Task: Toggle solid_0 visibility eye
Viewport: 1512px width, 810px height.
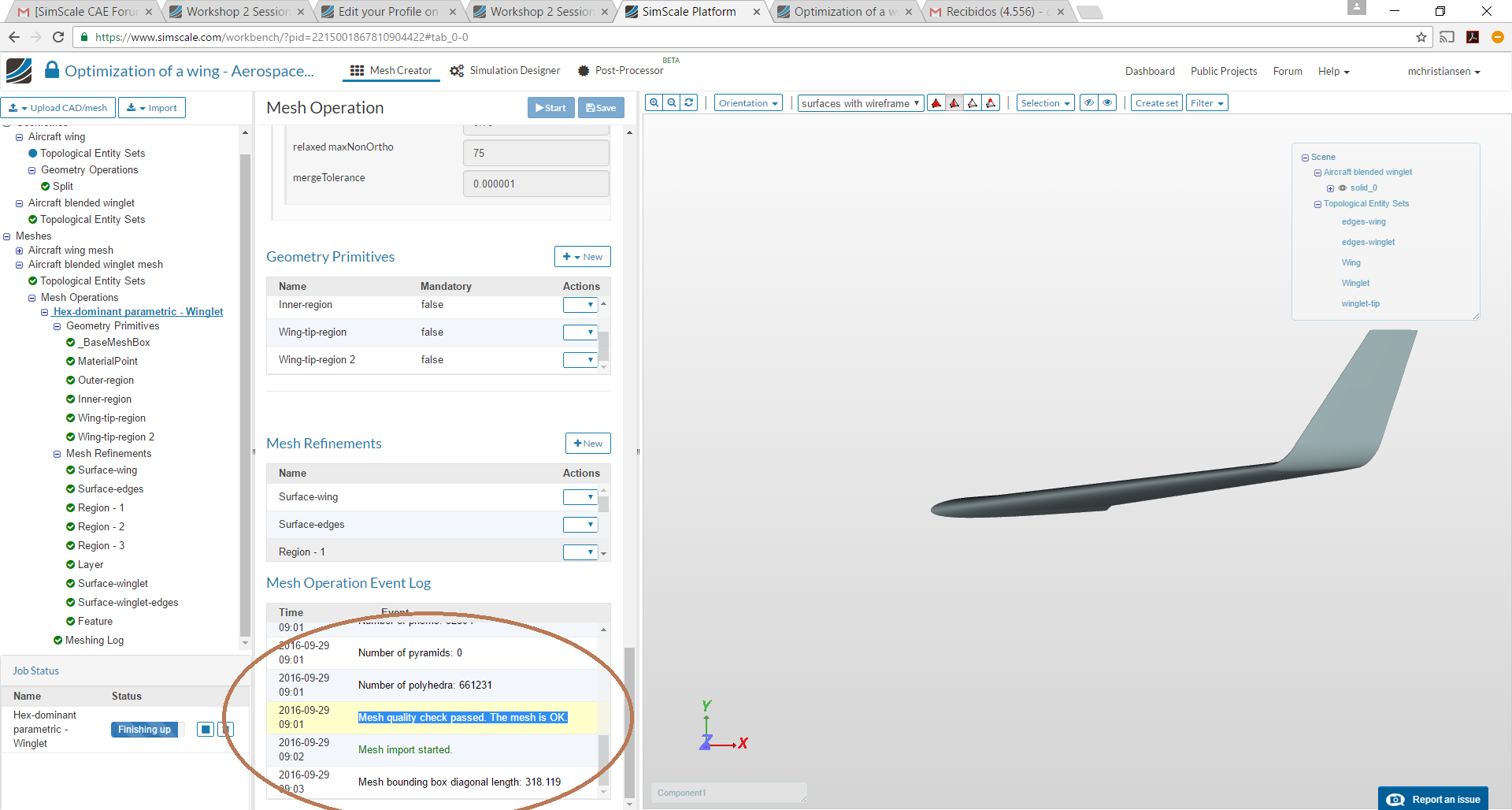Action: tap(1343, 188)
